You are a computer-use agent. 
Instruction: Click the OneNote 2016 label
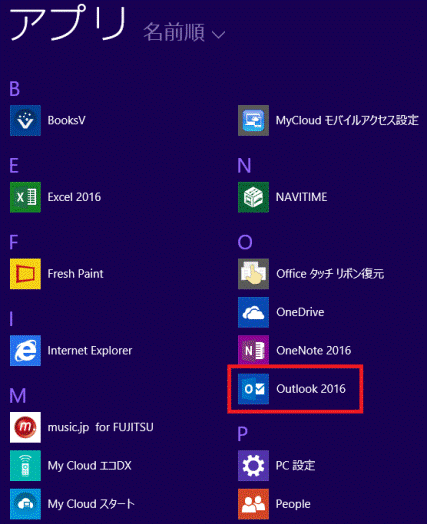pyautogui.click(x=314, y=351)
